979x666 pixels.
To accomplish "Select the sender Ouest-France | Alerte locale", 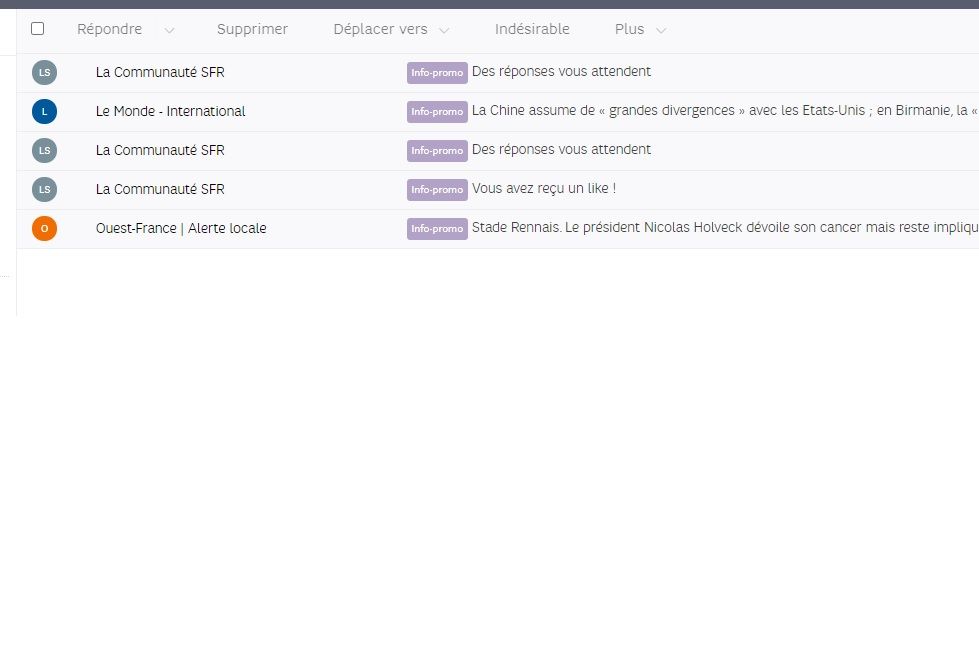I will click(x=181, y=228).
